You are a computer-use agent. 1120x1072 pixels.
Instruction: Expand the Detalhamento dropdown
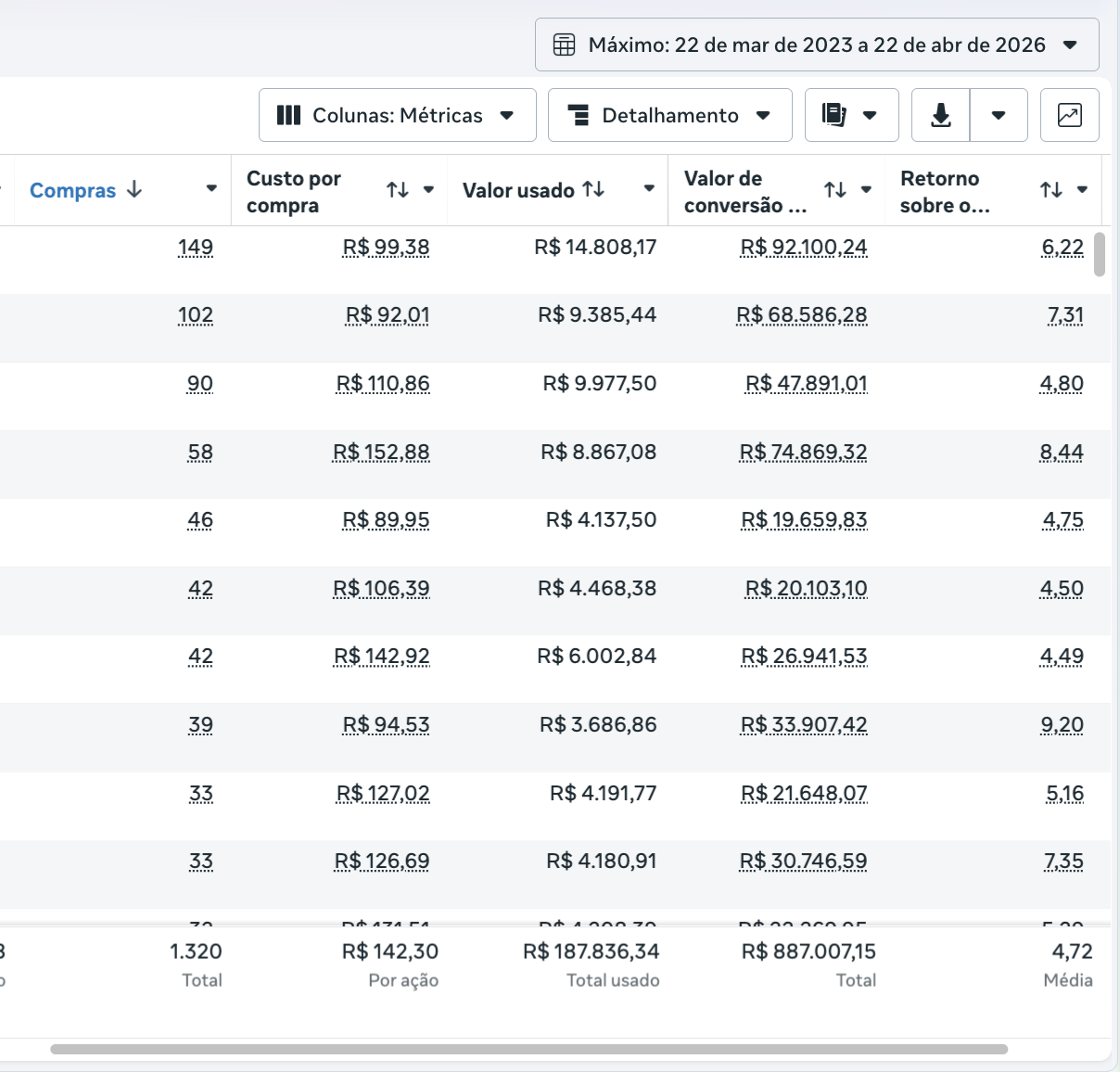coord(669,115)
